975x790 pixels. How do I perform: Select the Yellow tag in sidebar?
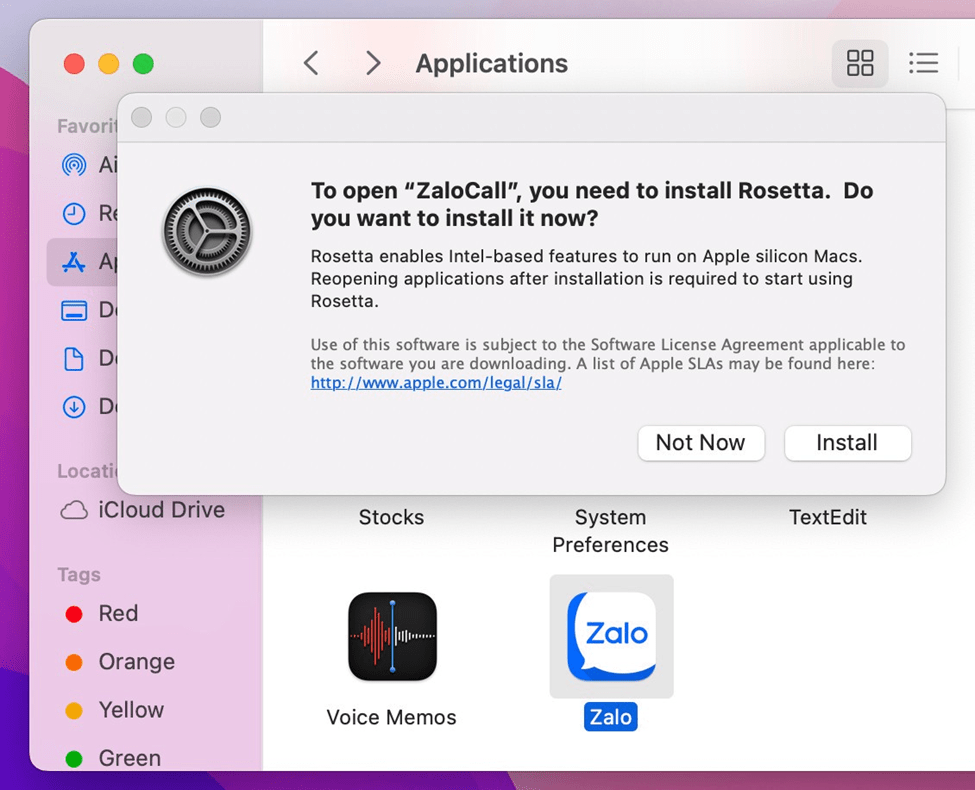pos(130,710)
